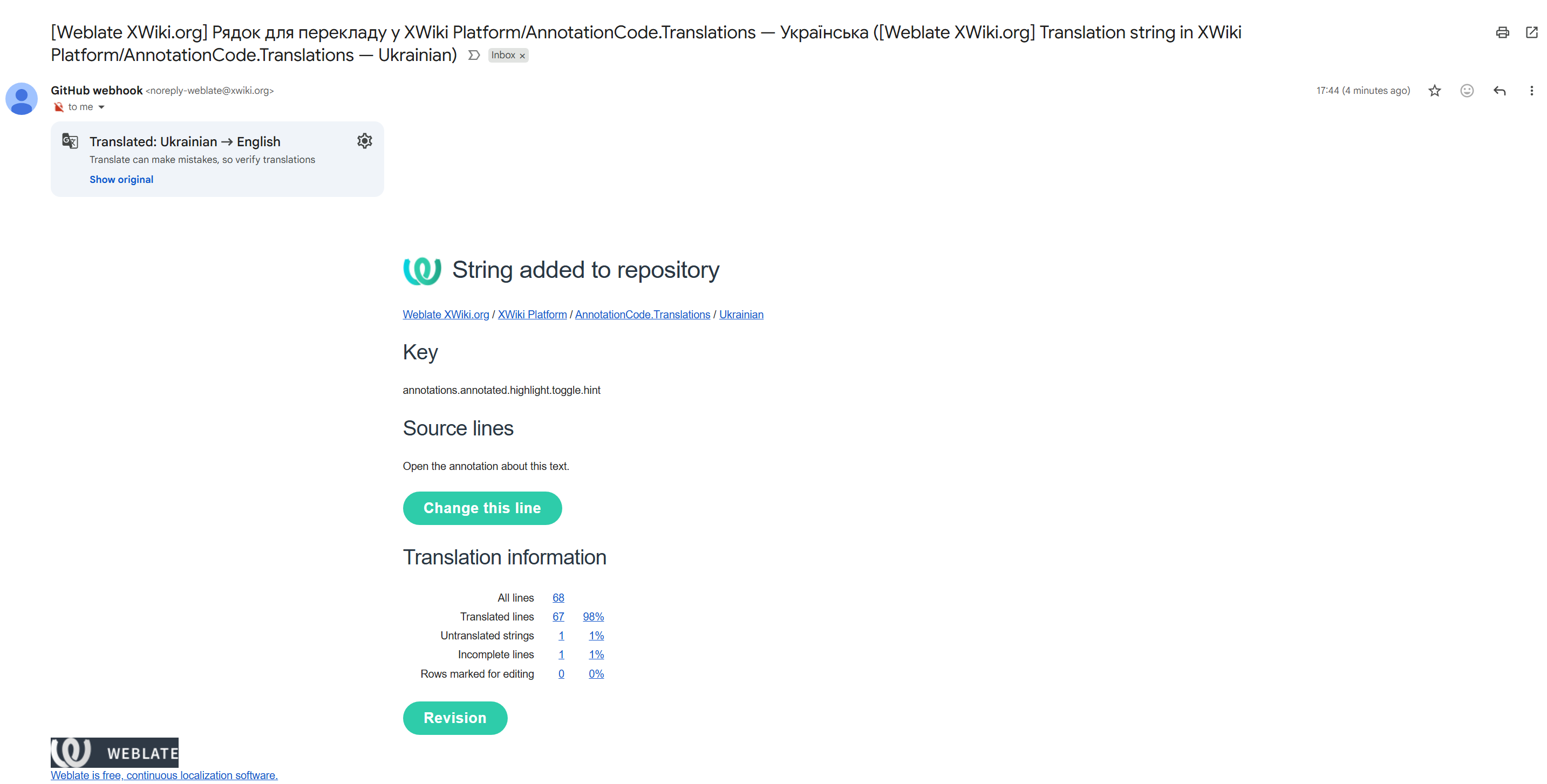Open the XWiki Platform breadcrumb link
Screen dimensions: 1547x784
click(532, 315)
